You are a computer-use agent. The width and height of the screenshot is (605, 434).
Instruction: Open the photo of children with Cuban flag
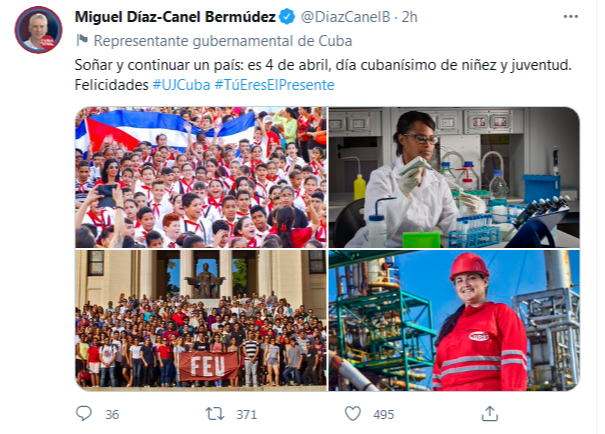pyautogui.click(x=201, y=177)
